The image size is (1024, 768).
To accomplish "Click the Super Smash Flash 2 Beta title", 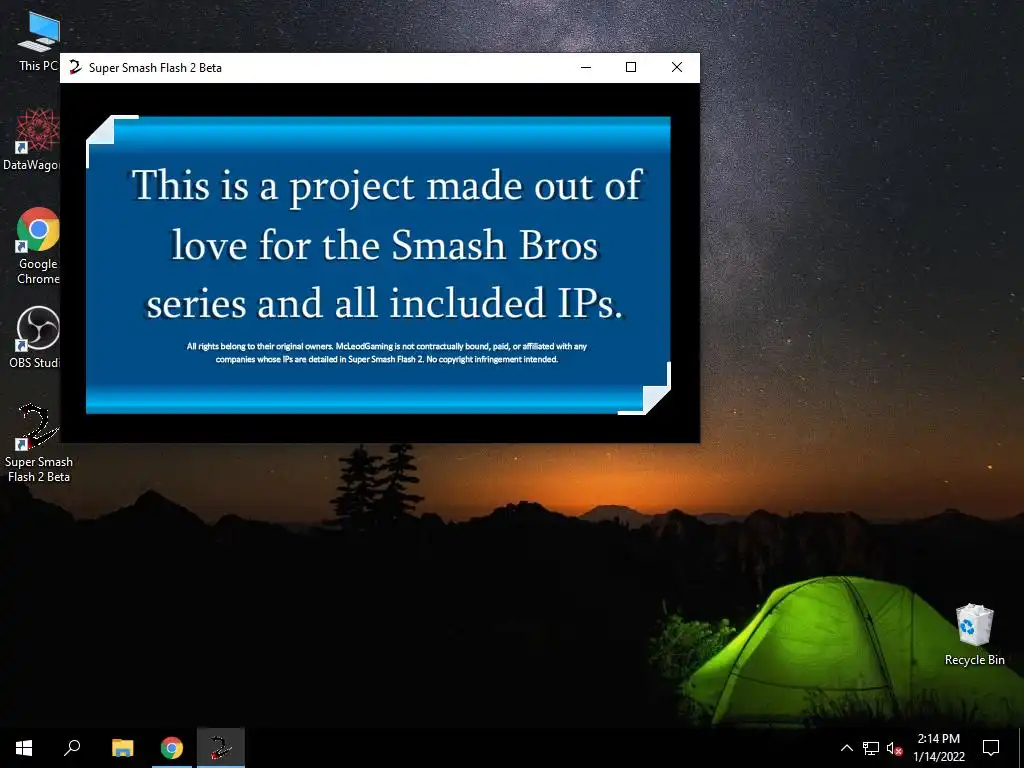I will 155,68.
